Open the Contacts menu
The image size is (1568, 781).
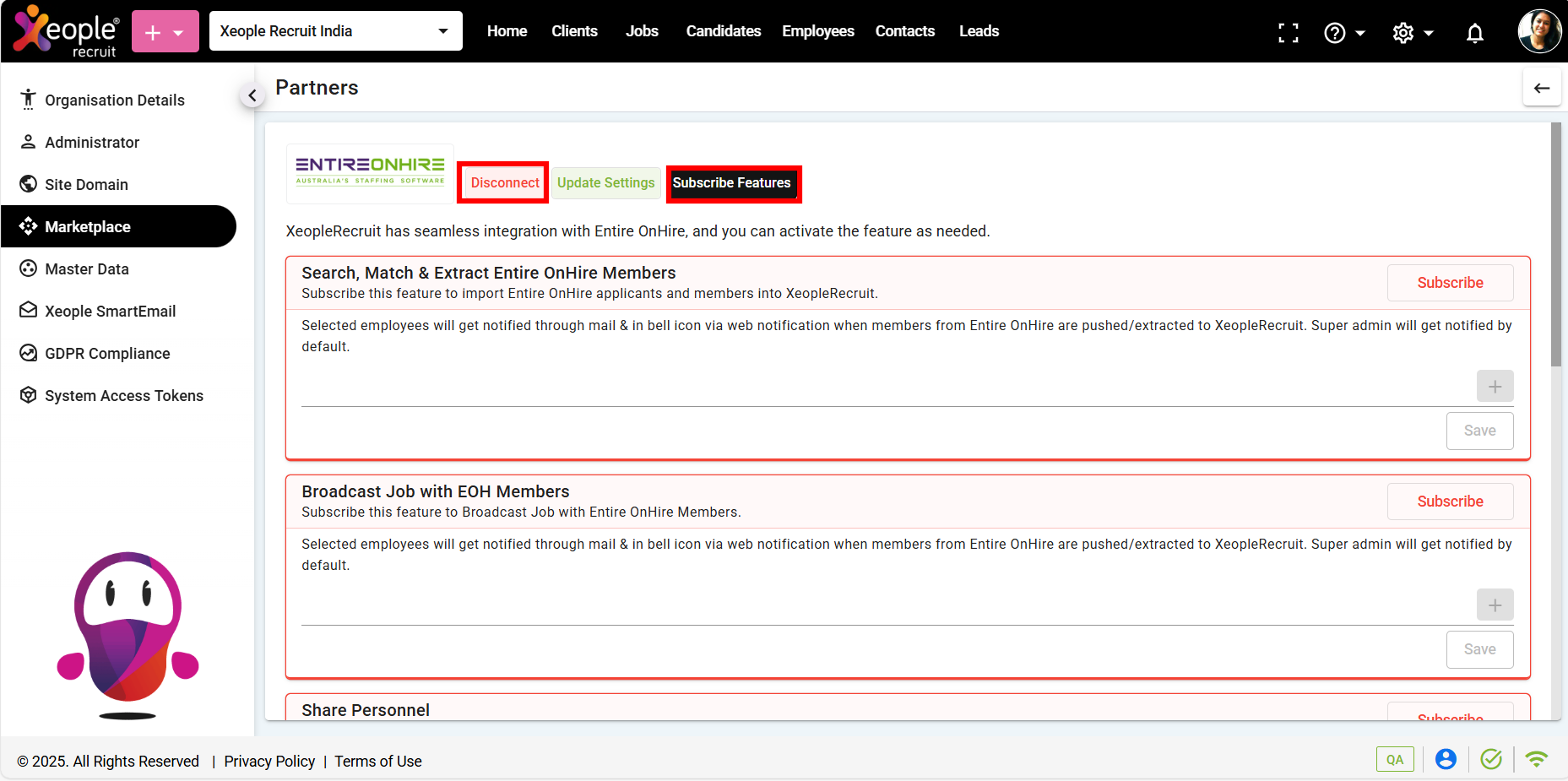pos(905,31)
